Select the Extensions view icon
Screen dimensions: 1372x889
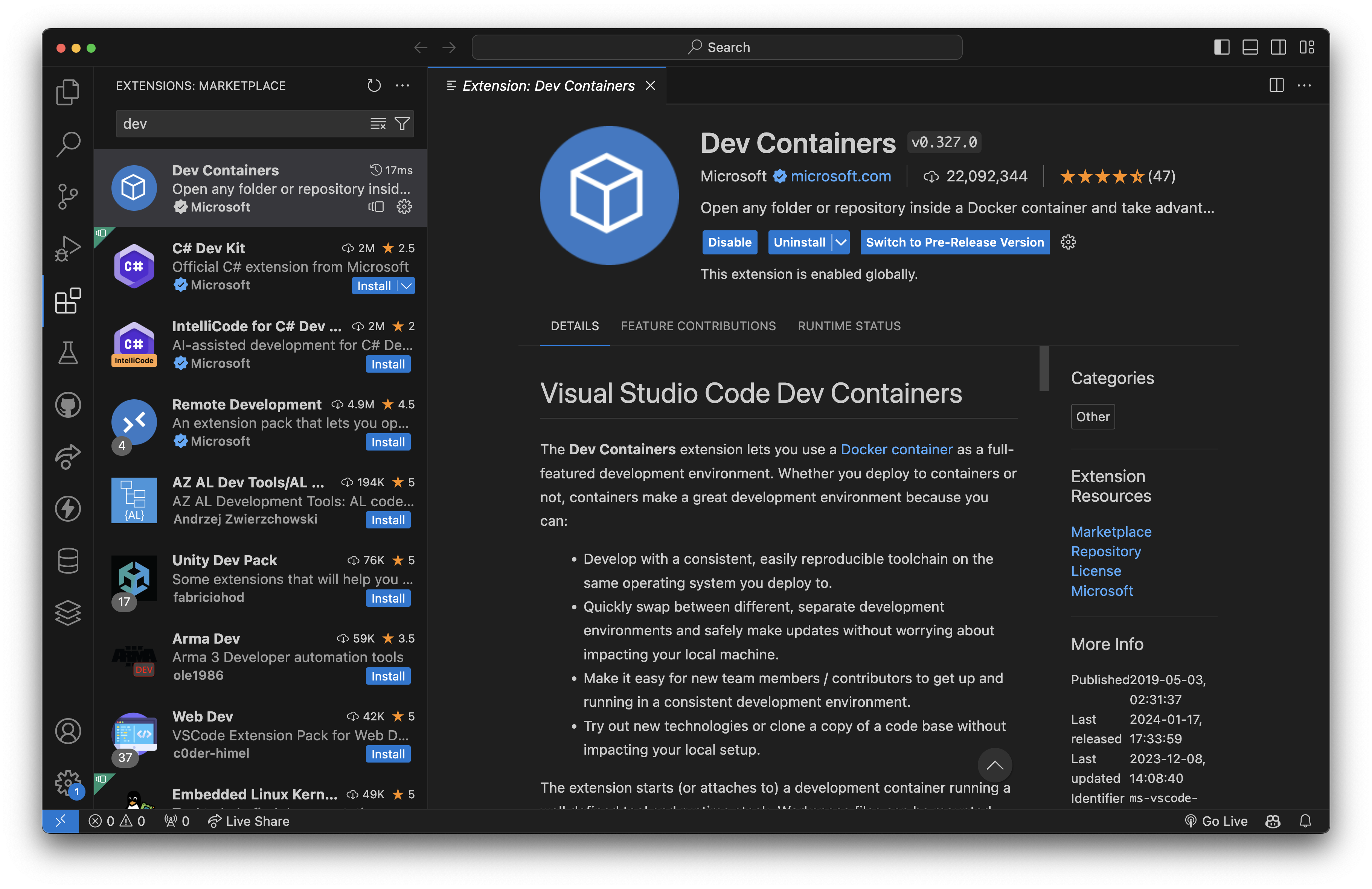(68, 300)
